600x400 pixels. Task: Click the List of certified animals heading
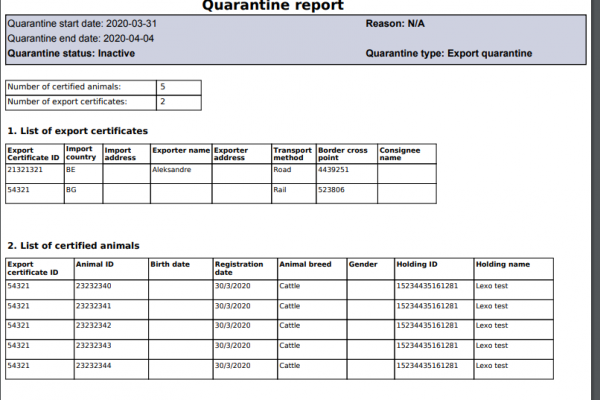(73, 245)
